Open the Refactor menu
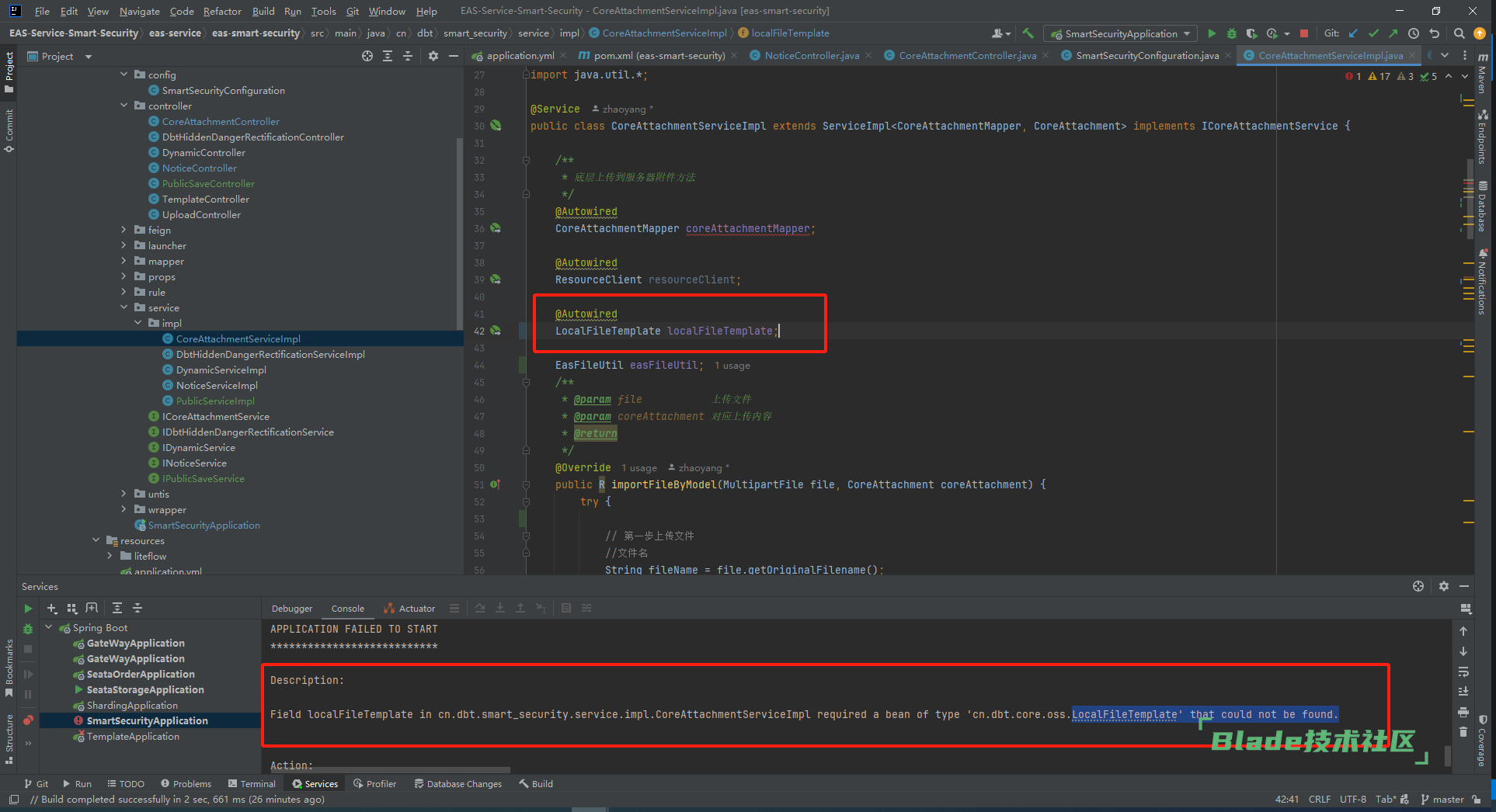 pyautogui.click(x=222, y=11)
